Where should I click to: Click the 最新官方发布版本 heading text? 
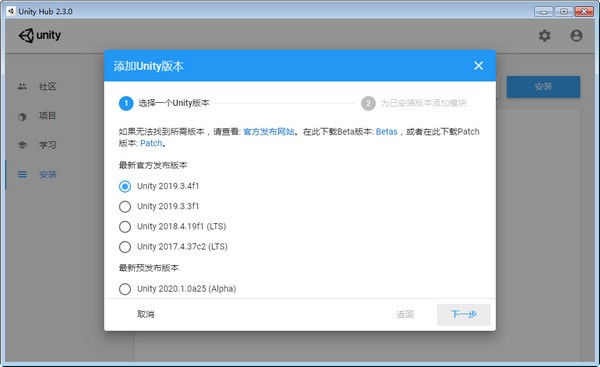pos(153,165)
